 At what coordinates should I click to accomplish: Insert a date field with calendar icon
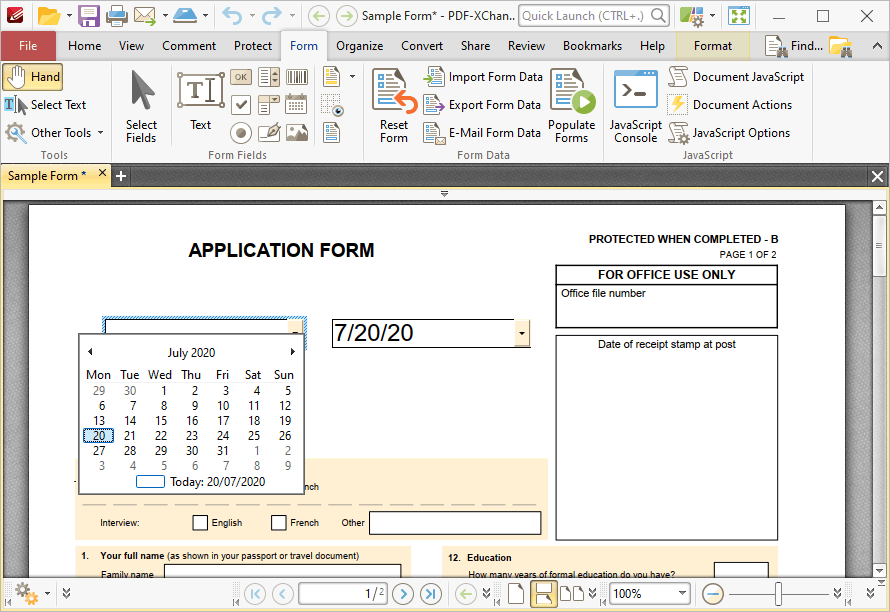point(296,104)
